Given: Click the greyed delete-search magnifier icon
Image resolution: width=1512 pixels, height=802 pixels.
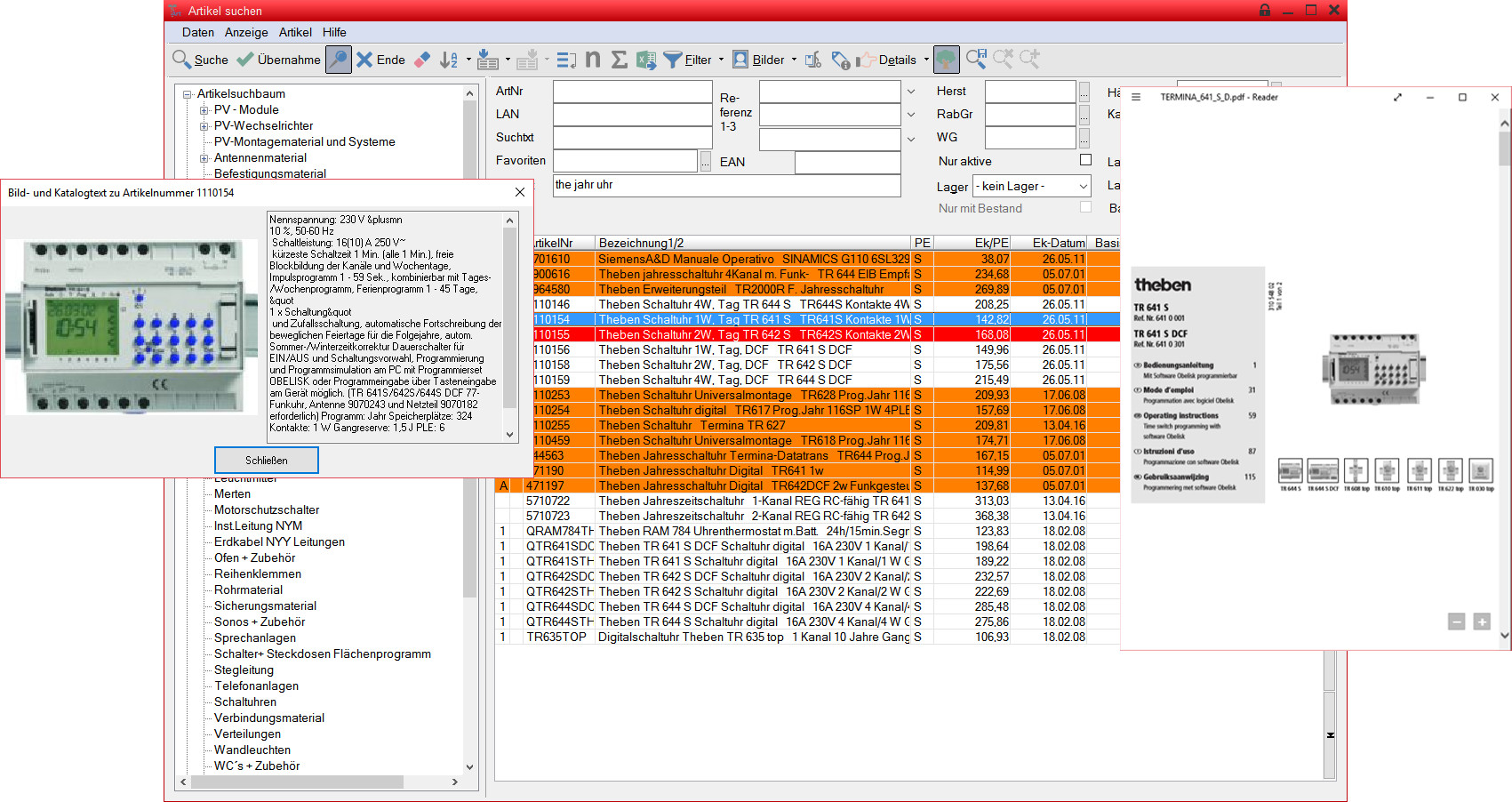Looking at the screenshot, I should click(x=1003, y=60).
